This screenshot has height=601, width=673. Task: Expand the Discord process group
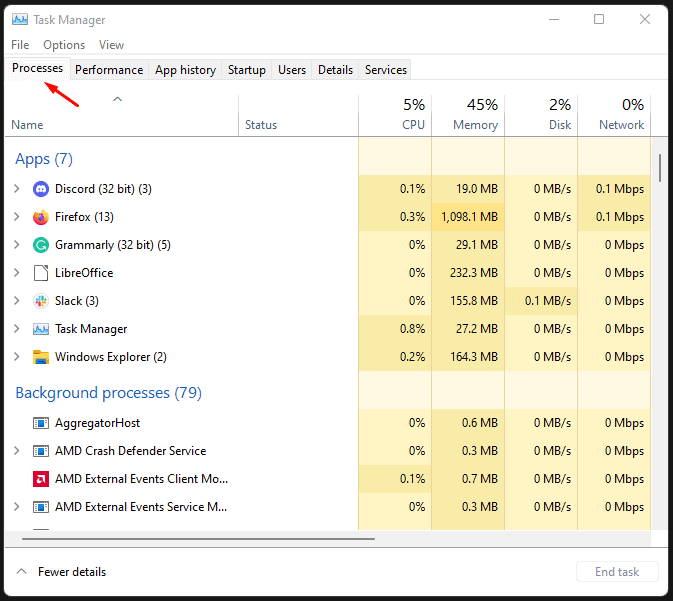pyautogui.click(x=16, y=189)
